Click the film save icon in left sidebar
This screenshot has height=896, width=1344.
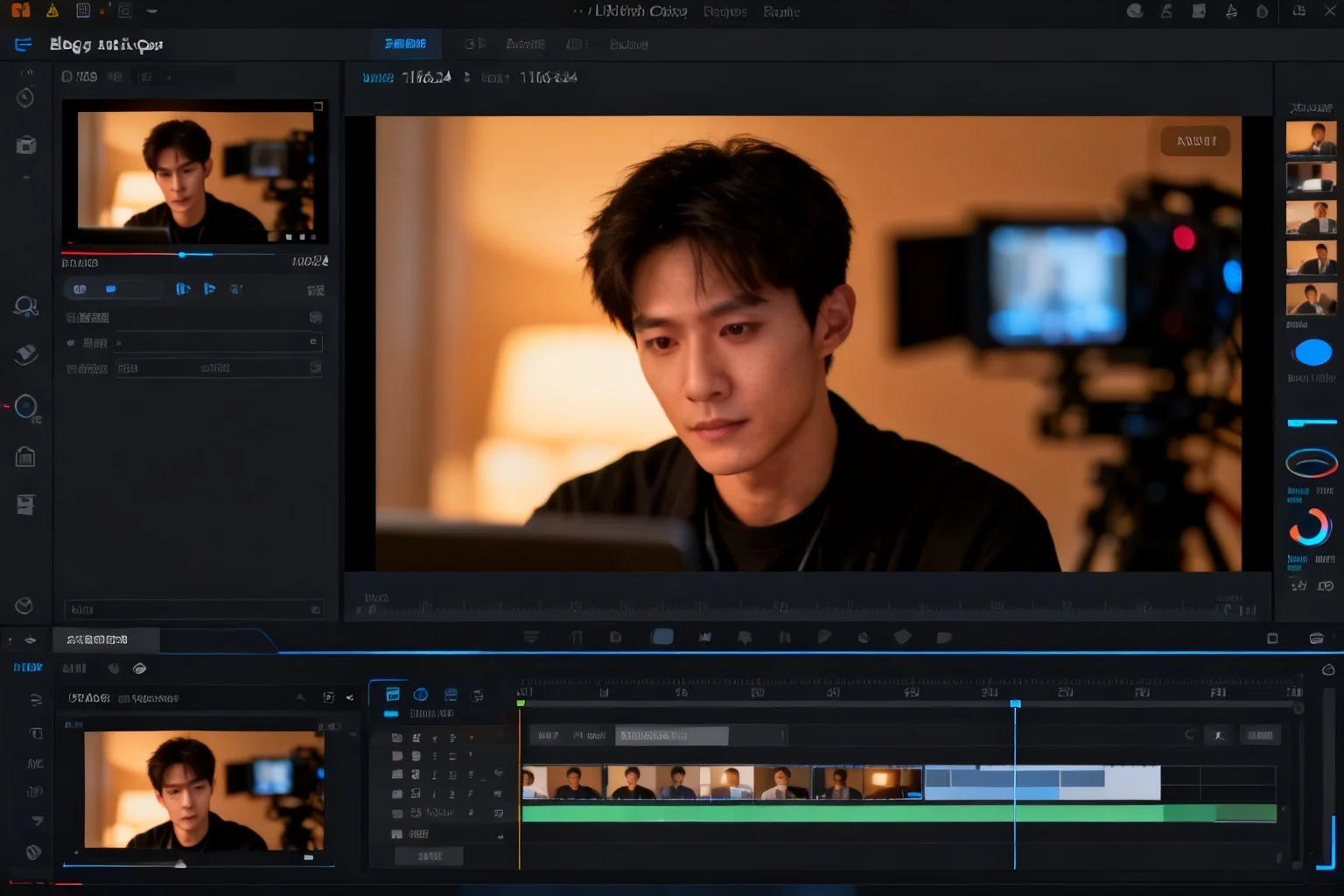point(25,505)
